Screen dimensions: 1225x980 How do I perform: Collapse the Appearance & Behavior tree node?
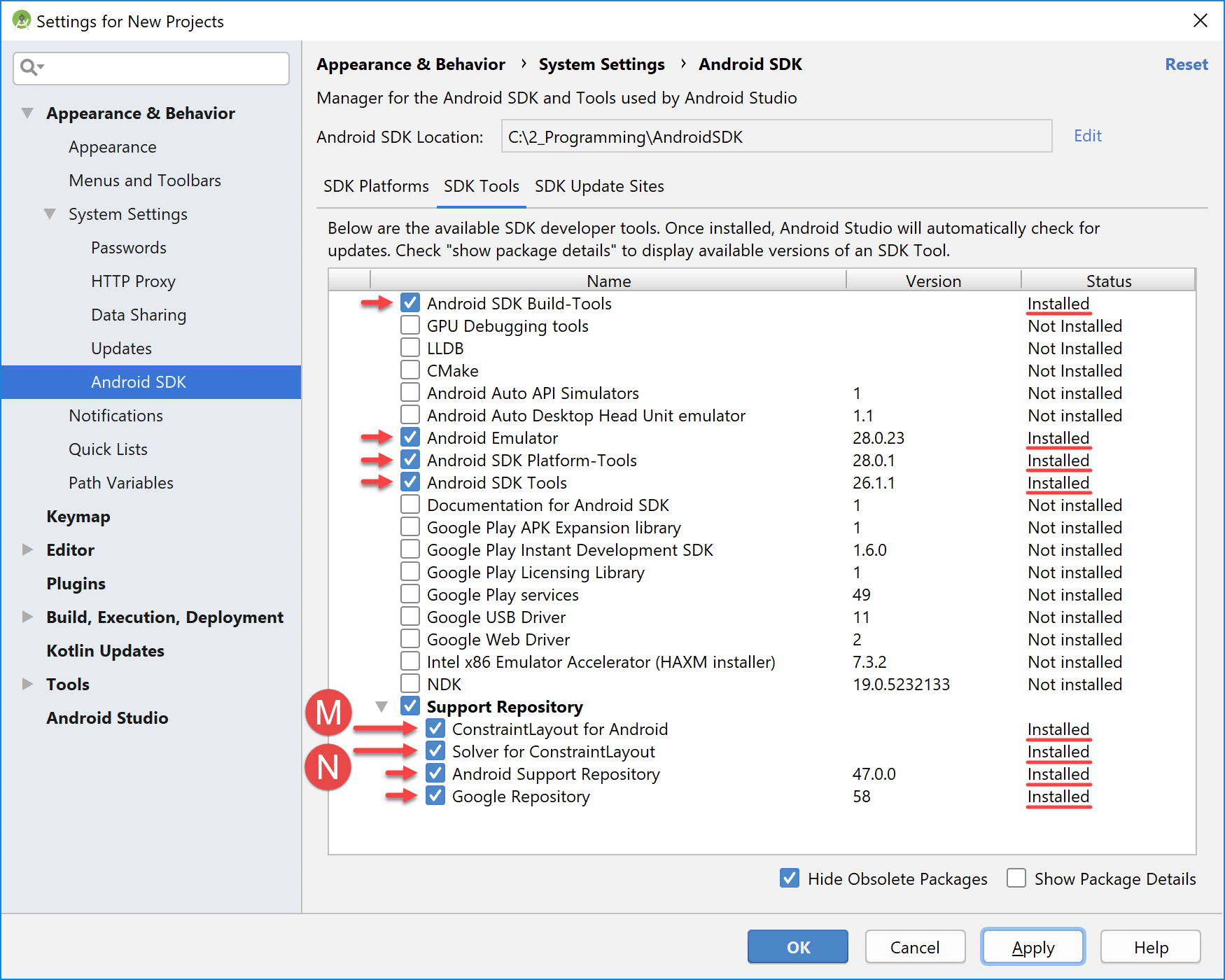[27, 113]
